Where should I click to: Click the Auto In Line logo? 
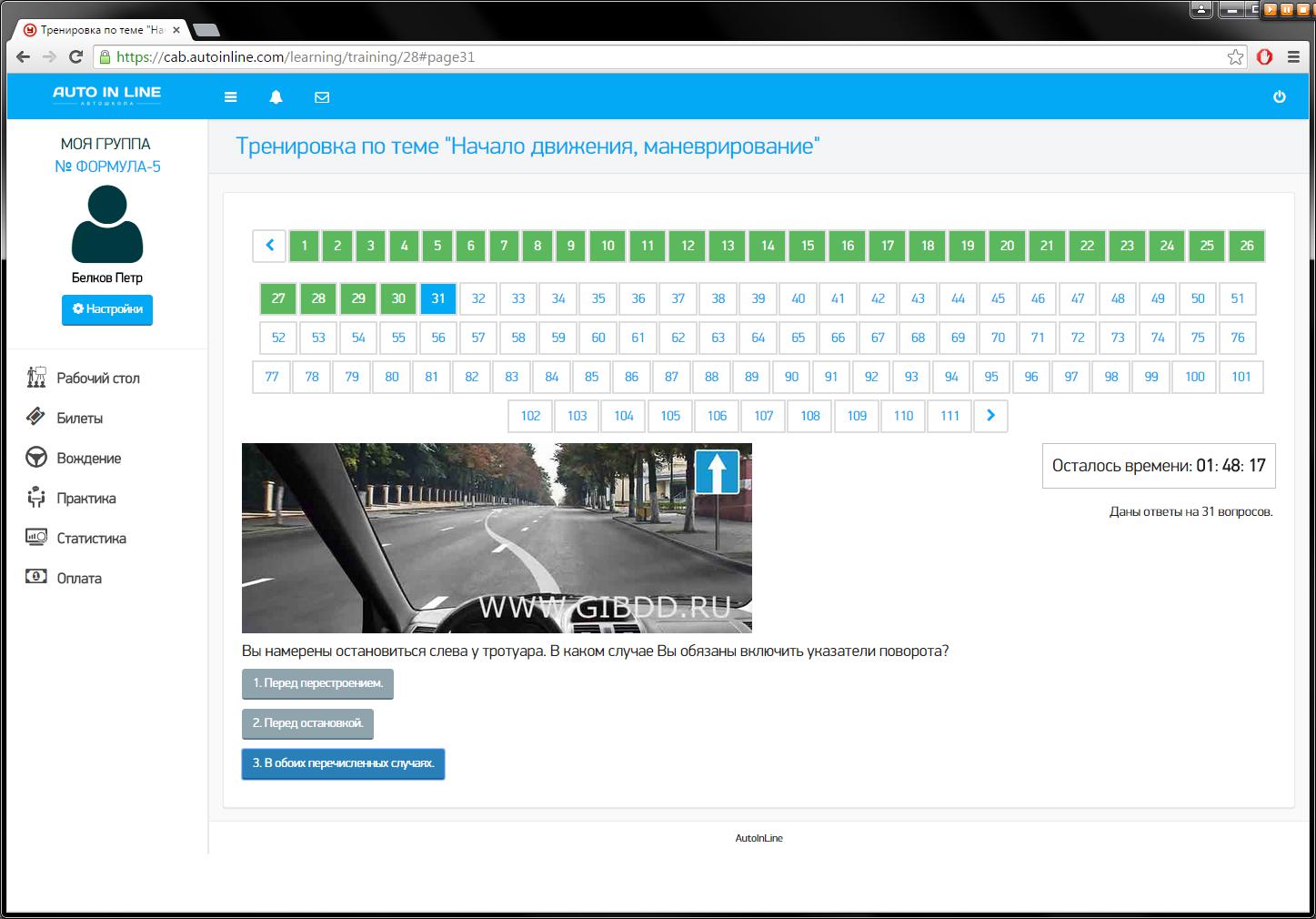click(x=107, y=96)
